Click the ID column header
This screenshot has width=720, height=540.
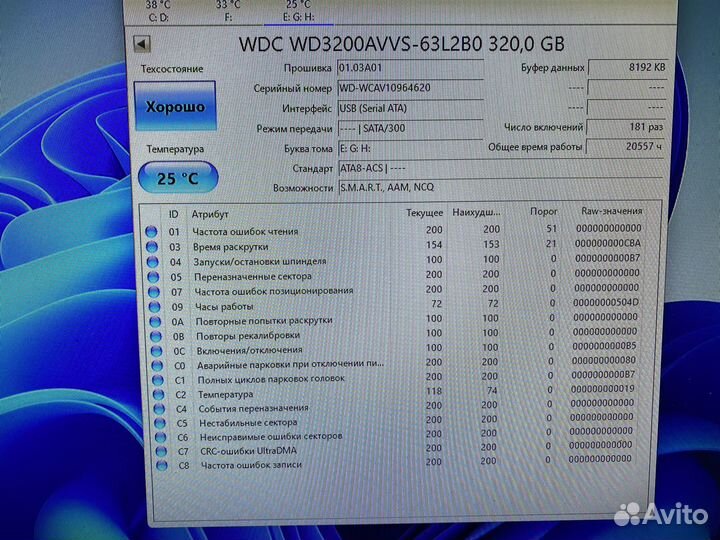point(173,214)
